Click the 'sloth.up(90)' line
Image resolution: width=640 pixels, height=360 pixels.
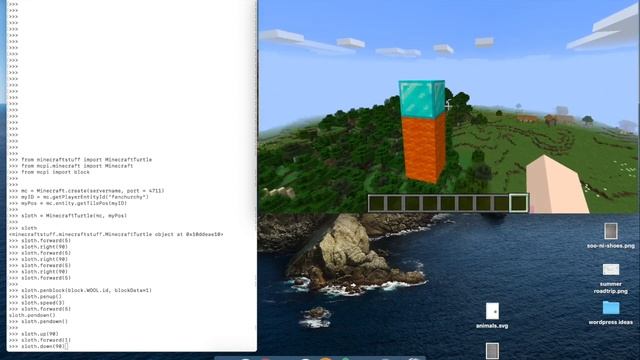(x=40, y=334)
